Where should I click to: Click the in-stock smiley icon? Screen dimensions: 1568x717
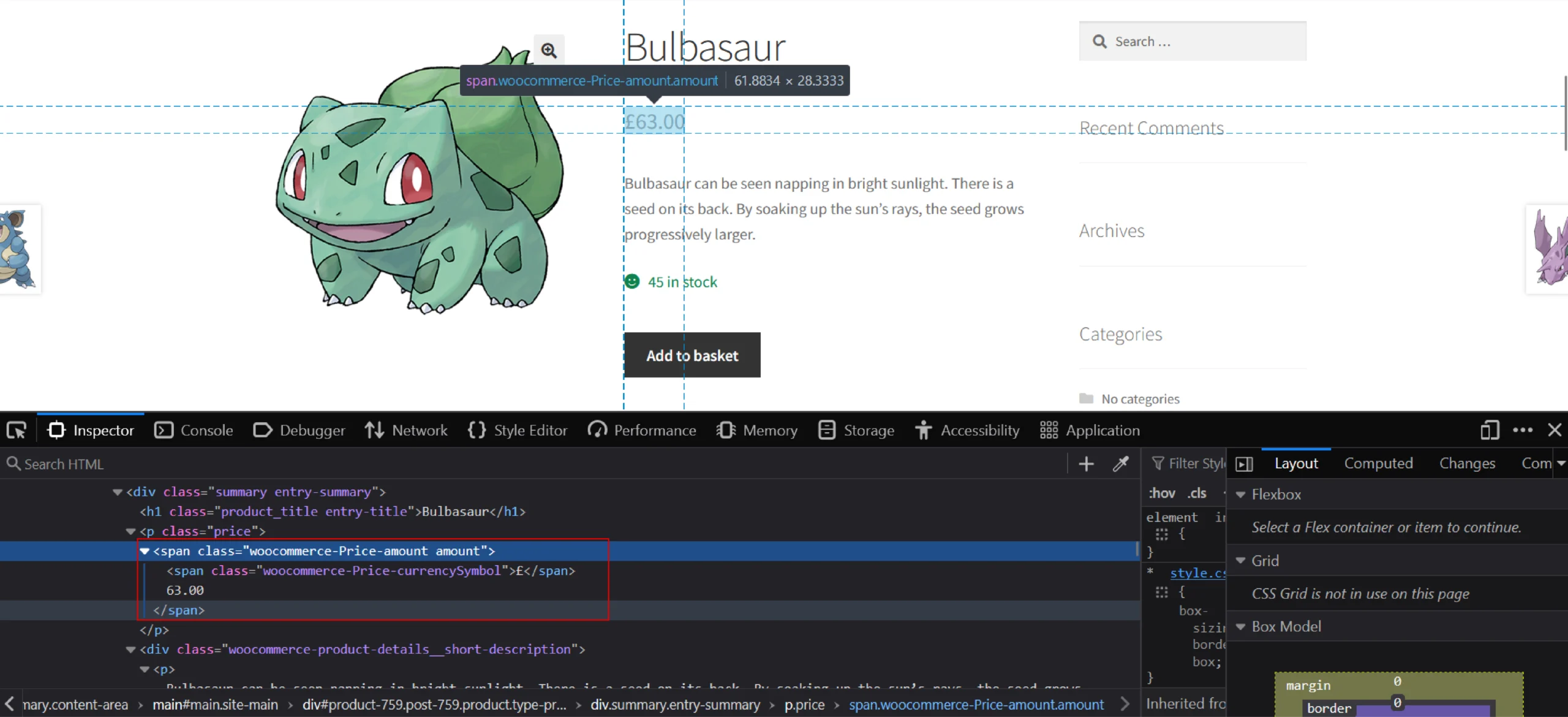[x=632, y=282]
